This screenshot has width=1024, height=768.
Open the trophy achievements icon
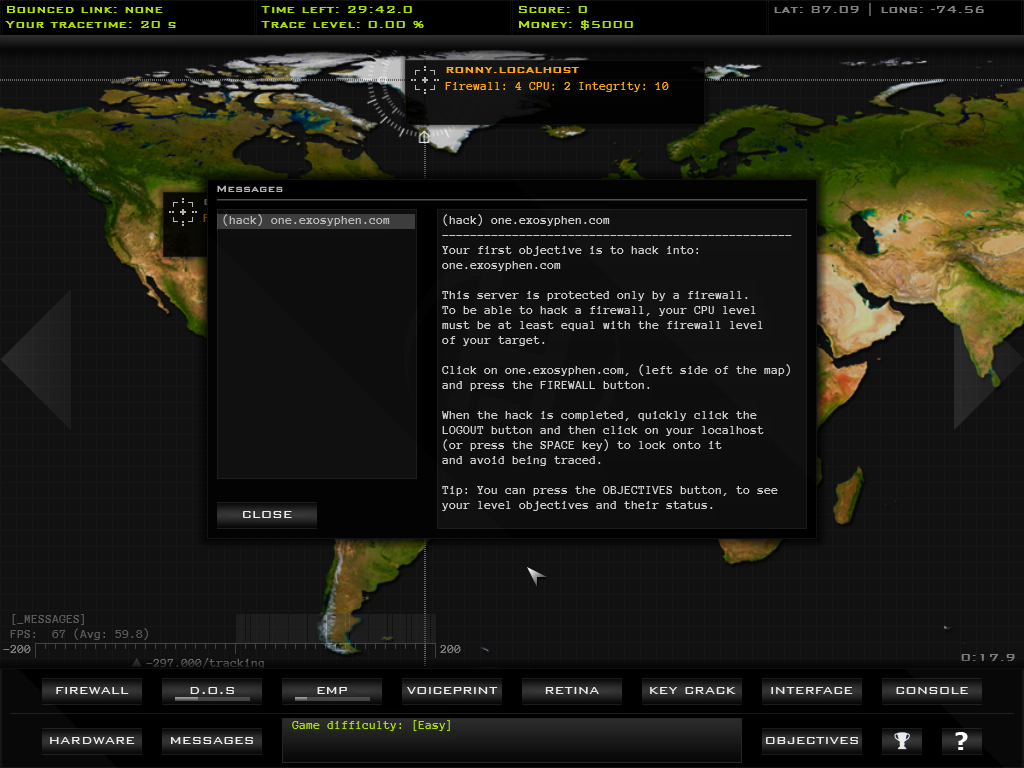(902, 741)
